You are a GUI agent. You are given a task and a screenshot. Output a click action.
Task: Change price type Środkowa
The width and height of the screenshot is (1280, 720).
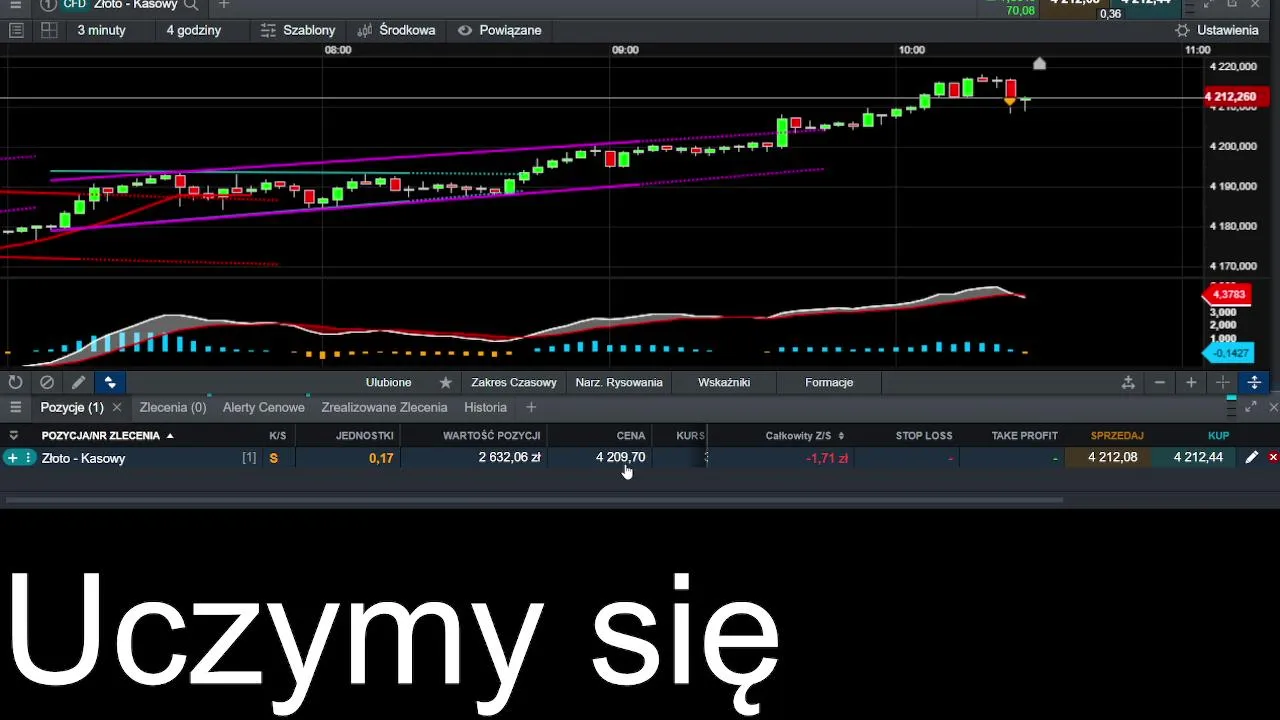[x=396, y=30]
